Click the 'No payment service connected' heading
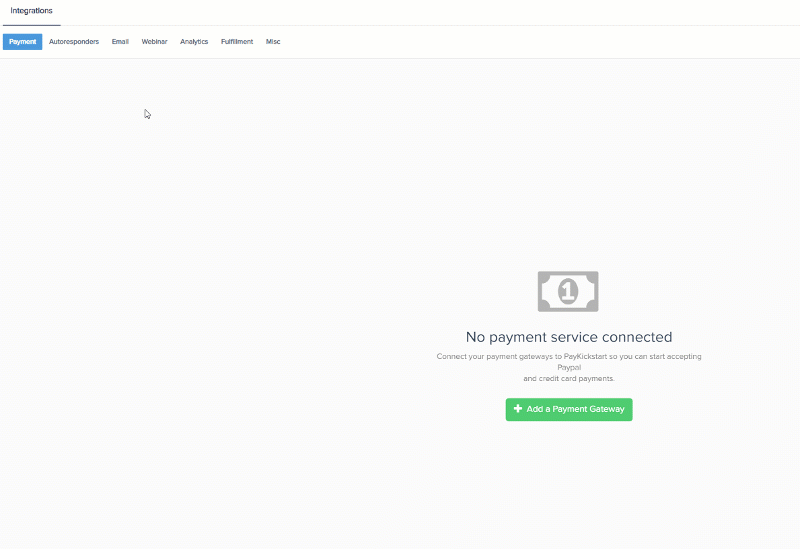800x549 pixels. pyautogui.click(x=569, y=337)
